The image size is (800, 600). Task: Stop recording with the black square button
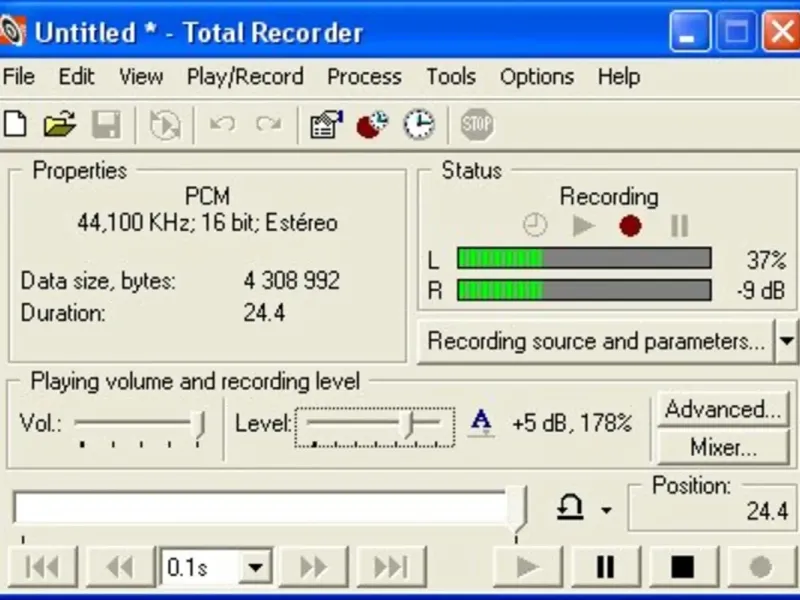[x=683, y=567]
